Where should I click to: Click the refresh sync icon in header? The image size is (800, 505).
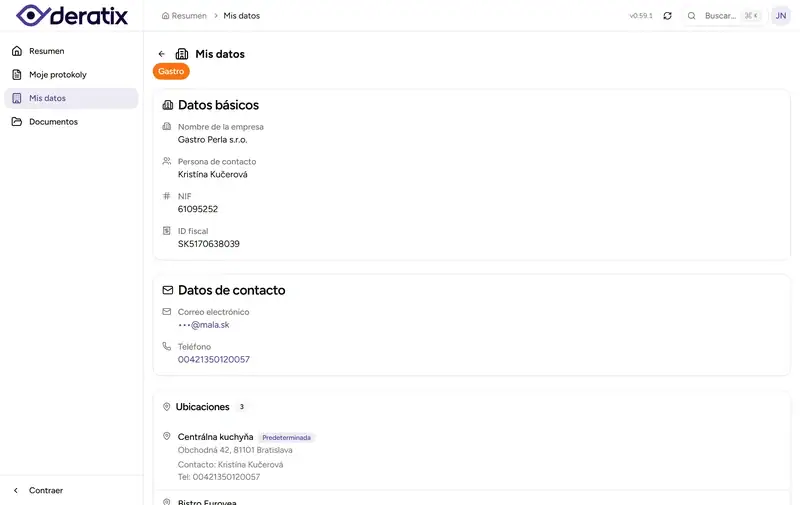tap(667, 16)
